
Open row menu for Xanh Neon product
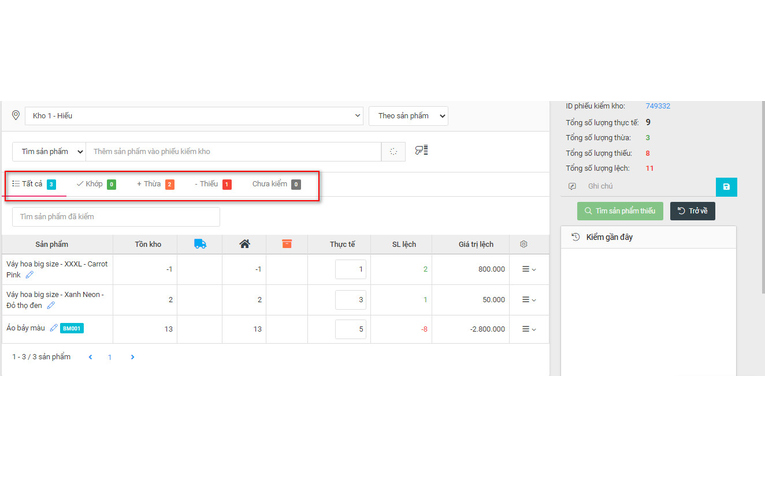coord(529,299)
